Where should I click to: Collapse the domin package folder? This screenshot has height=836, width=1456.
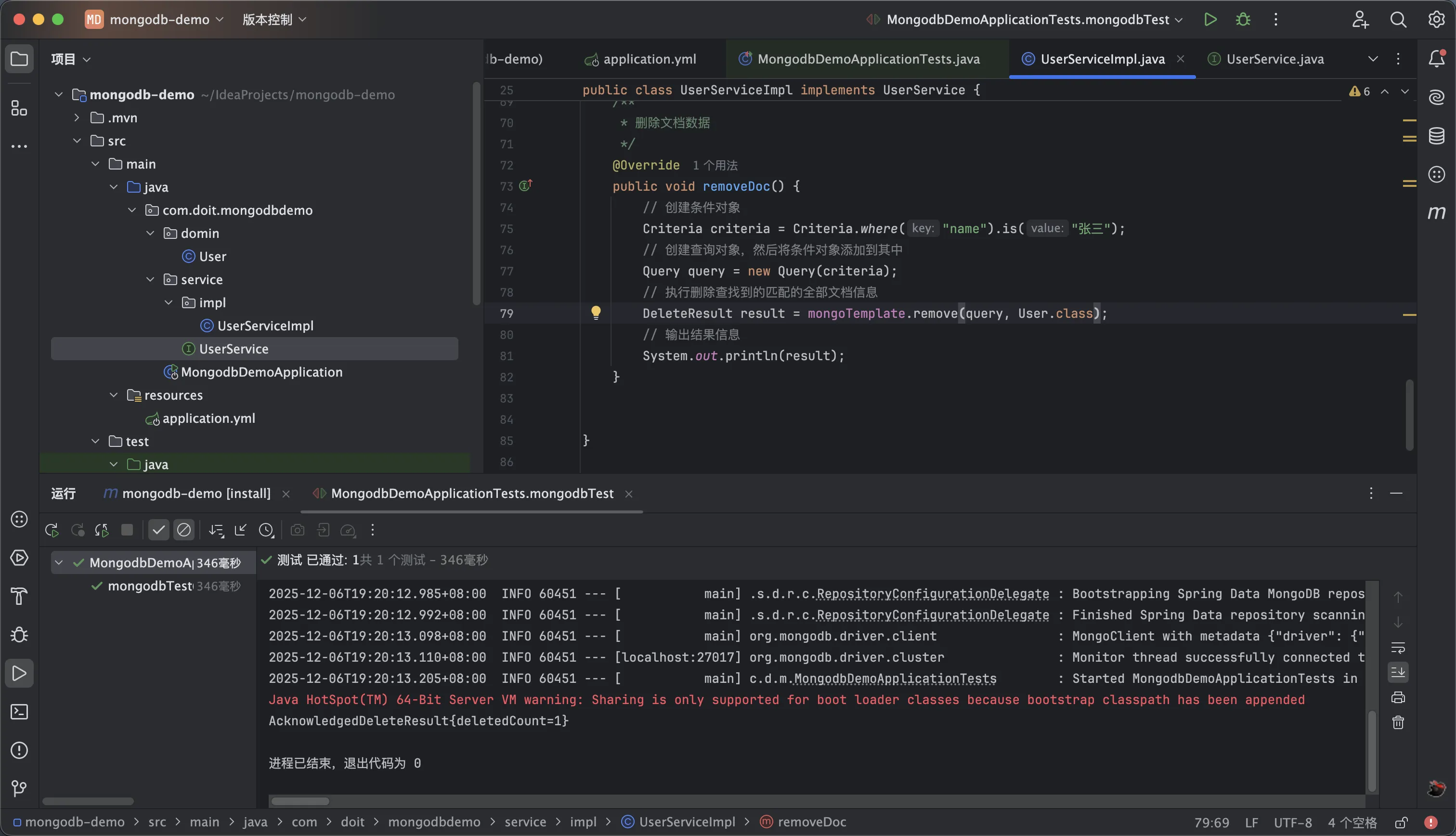150,233
